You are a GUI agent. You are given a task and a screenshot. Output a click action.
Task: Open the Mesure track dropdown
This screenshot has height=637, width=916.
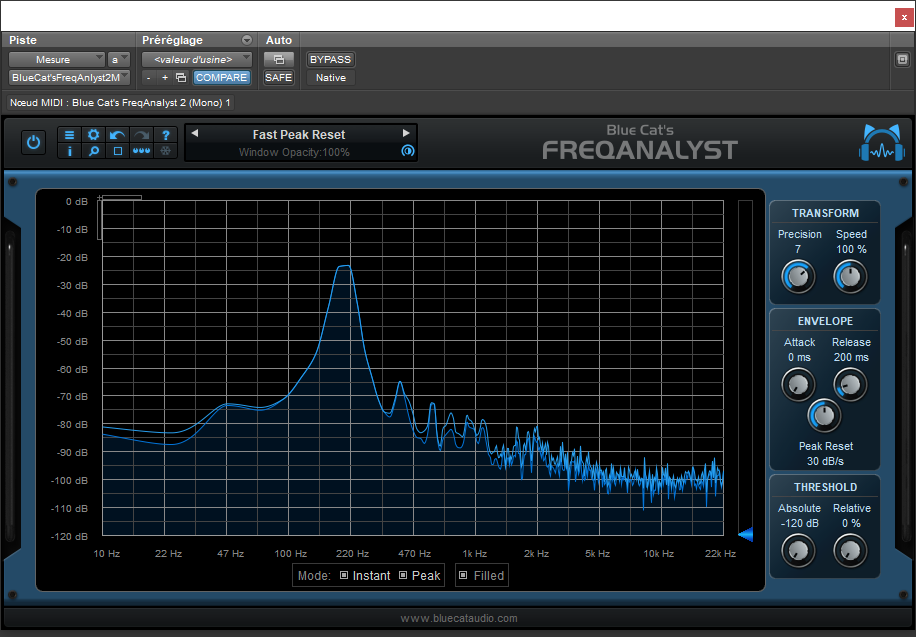56,60
